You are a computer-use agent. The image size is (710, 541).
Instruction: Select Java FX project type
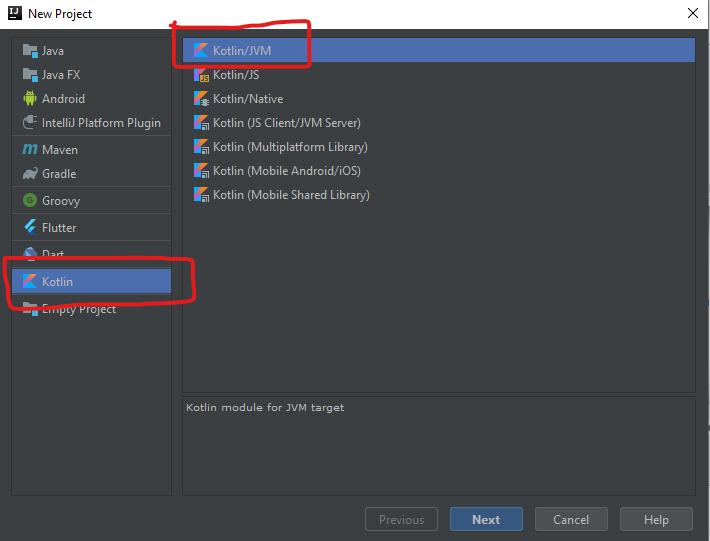pos(91,75)
